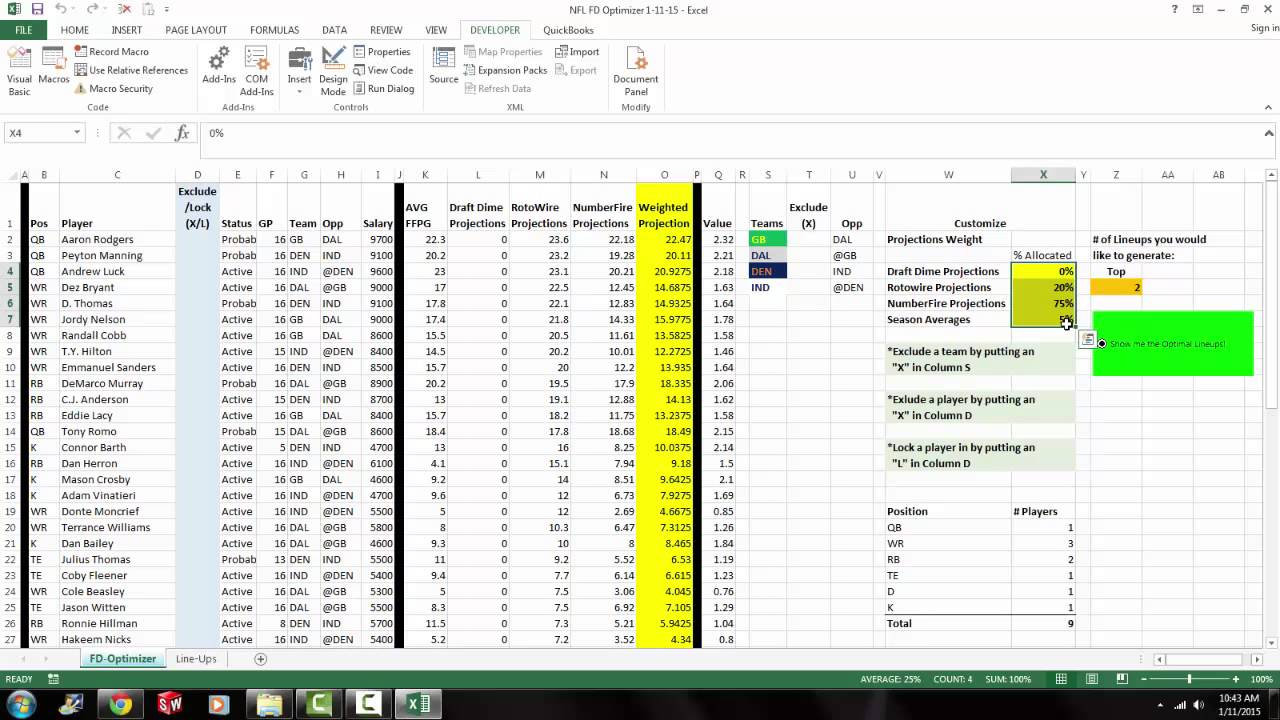The width and height of the screenshot is (1280, 720).
Task: Select column O header
Action: pyautogui.click(x=664, y=175)
